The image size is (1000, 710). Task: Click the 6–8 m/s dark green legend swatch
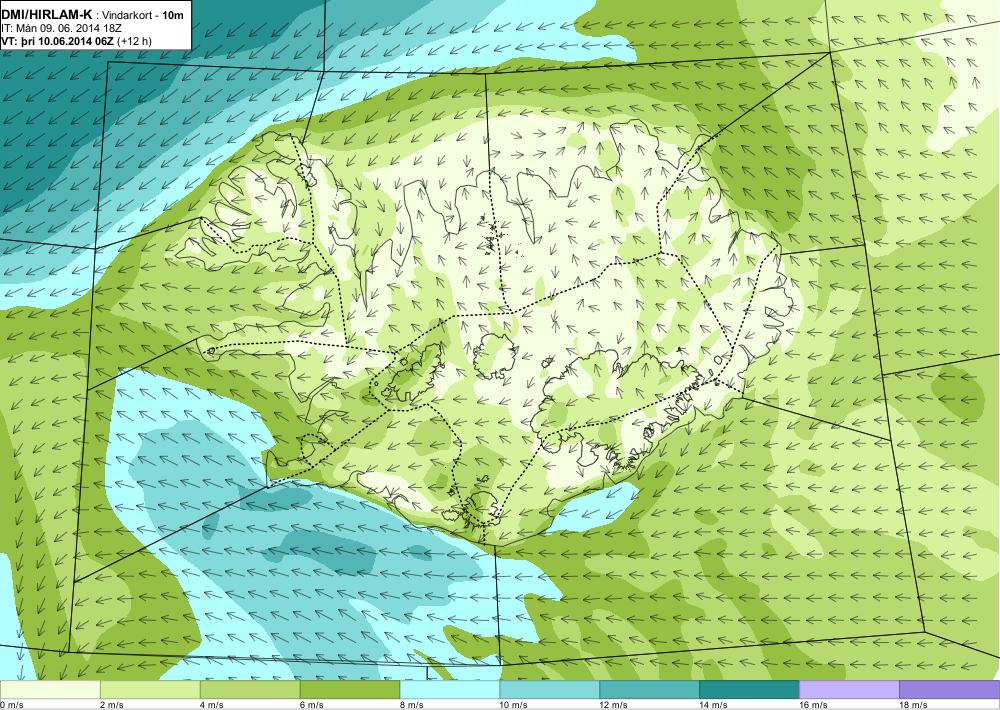tap(350, 690)
